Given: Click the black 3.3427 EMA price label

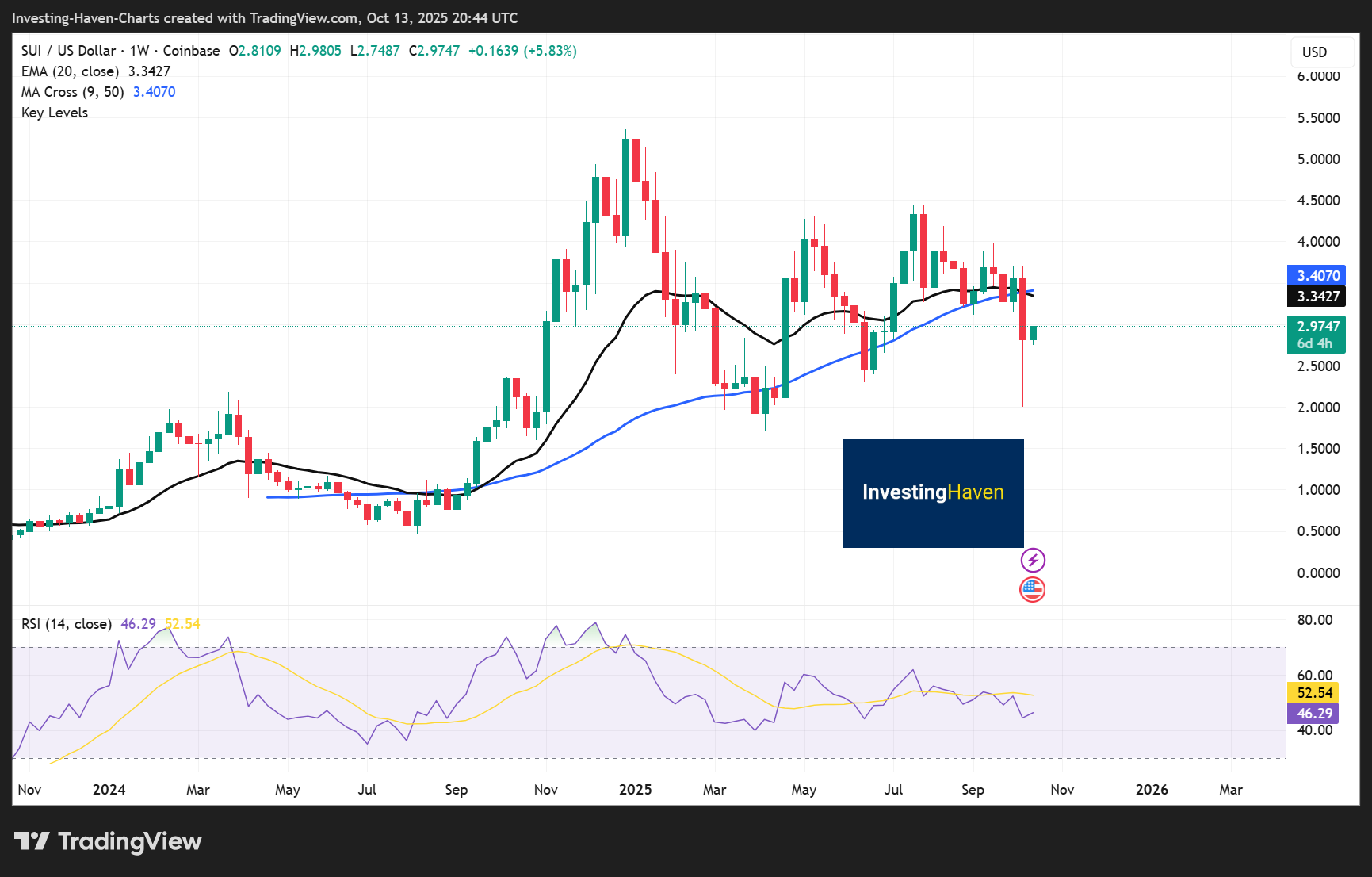Looking at the screenshot, I should coord(1317,297).
